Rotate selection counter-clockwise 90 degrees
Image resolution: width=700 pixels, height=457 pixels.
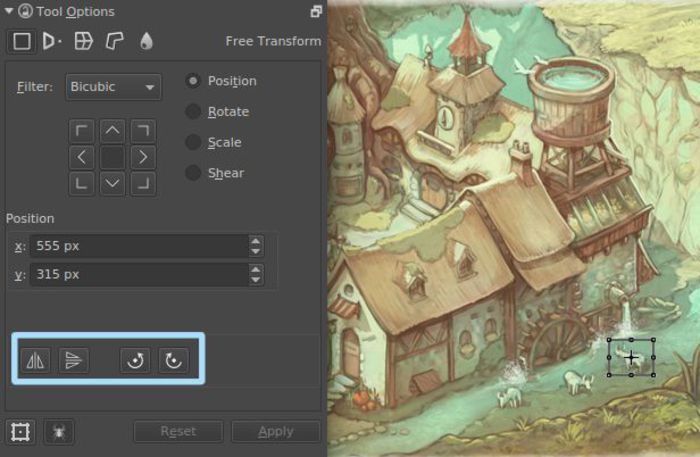coord(135,360)
